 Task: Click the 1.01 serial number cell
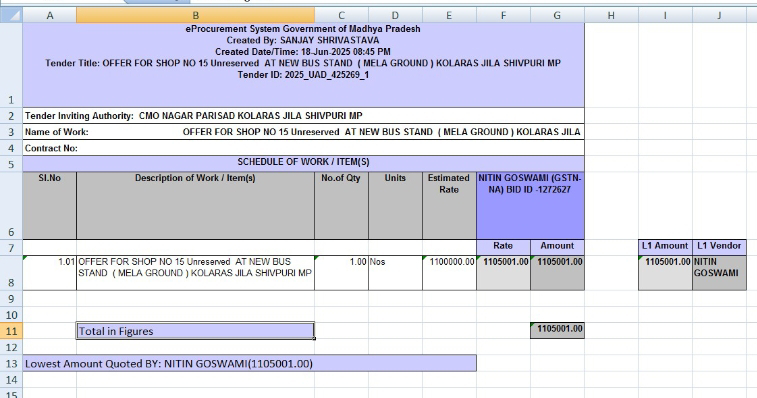pos(50,273)
